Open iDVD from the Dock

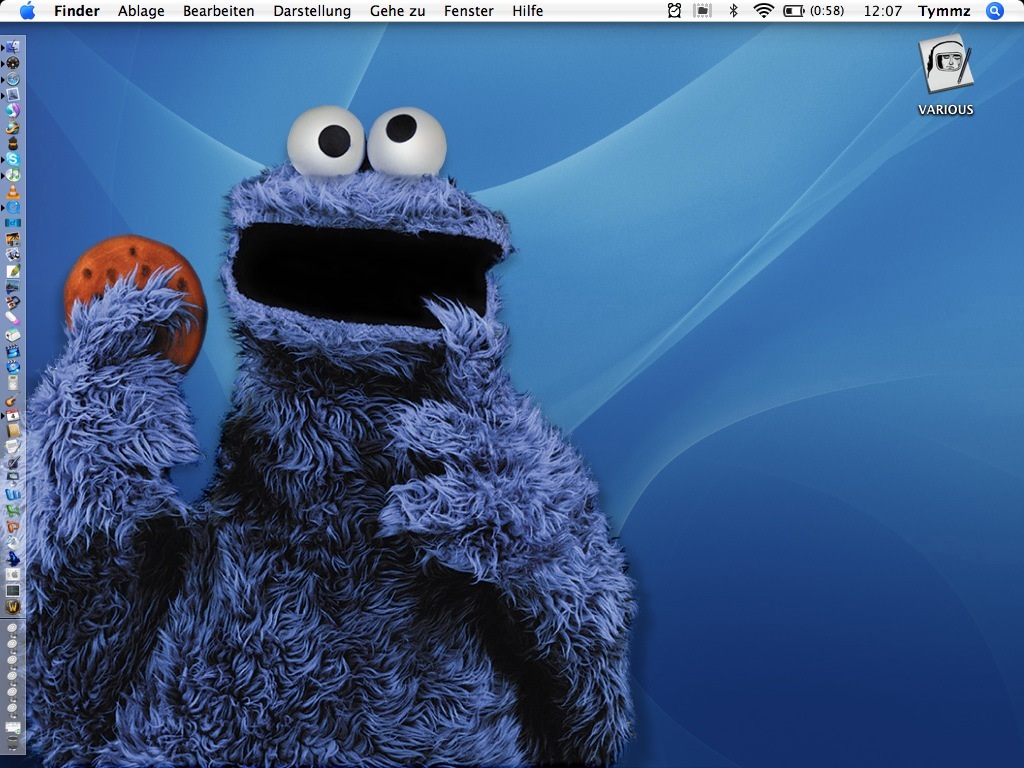click(x=12, y=367)
